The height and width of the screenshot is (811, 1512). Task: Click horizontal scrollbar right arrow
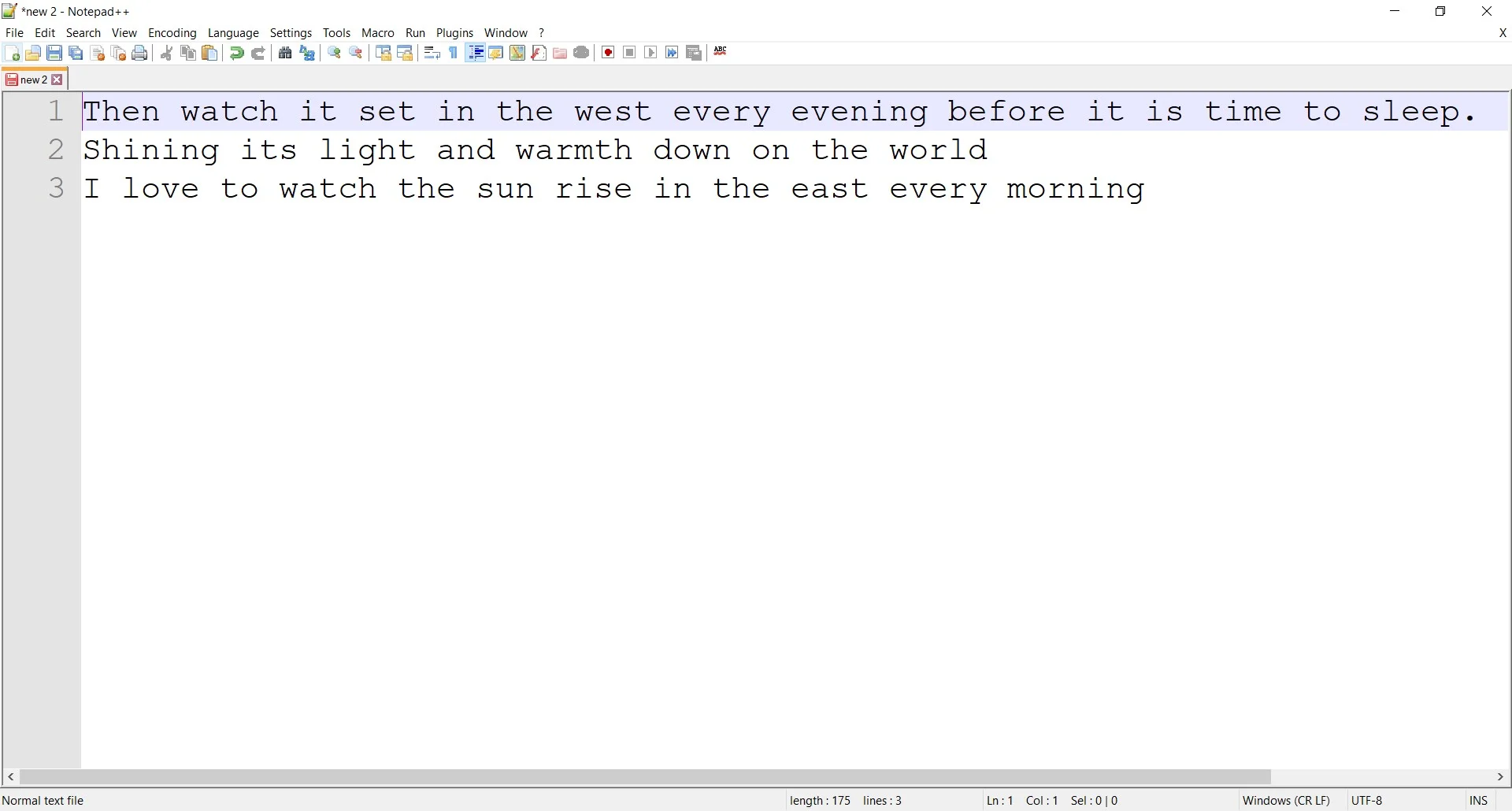[1501, 777]
